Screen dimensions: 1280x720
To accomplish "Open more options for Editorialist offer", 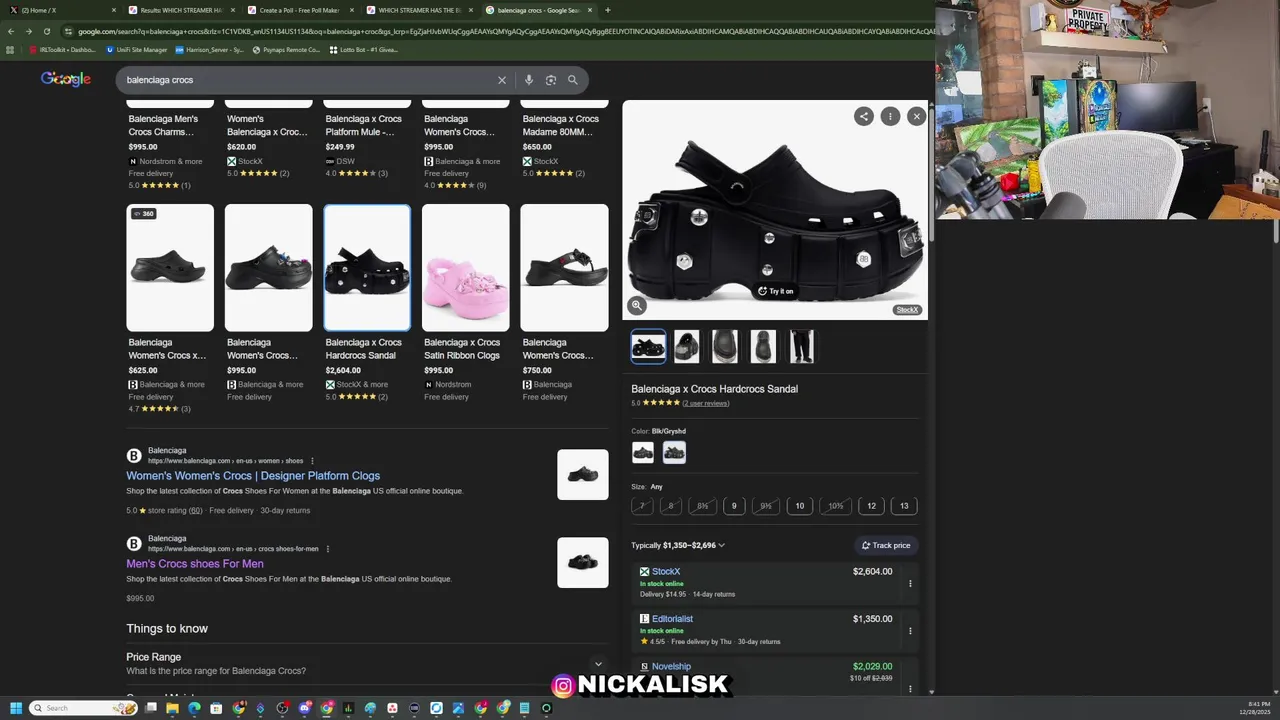I will click(x=910, y=631).
